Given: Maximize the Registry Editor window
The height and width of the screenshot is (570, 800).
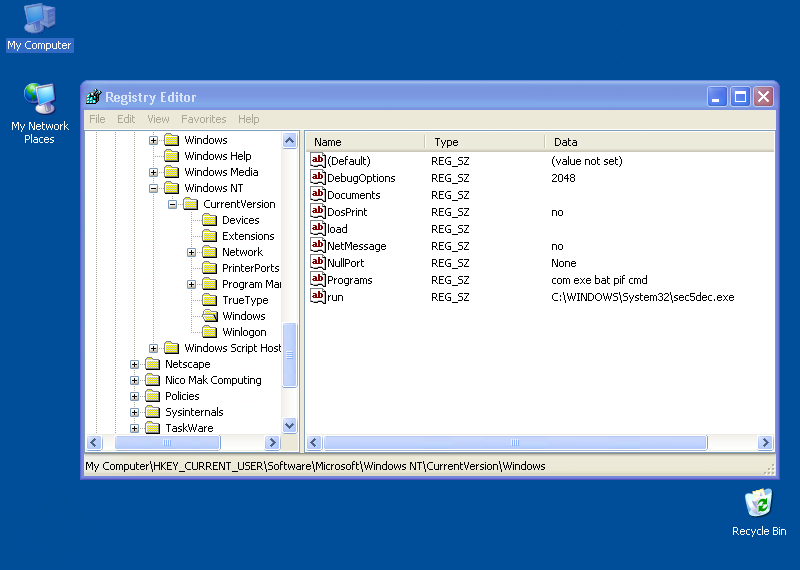Looking at the screenshot, I should click(740, 96).
